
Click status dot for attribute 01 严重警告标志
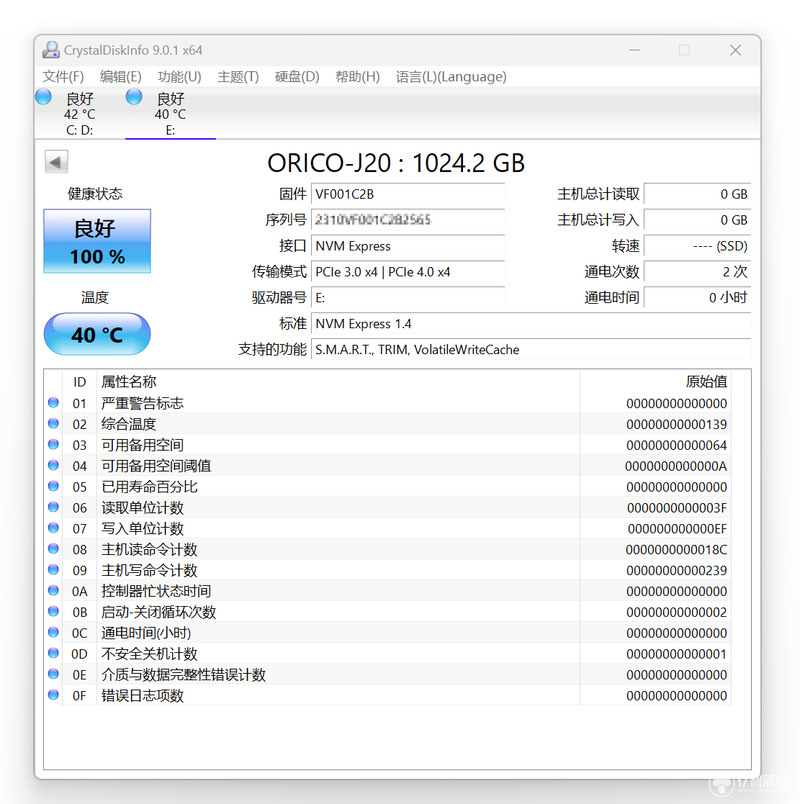[x=53, y=403]
